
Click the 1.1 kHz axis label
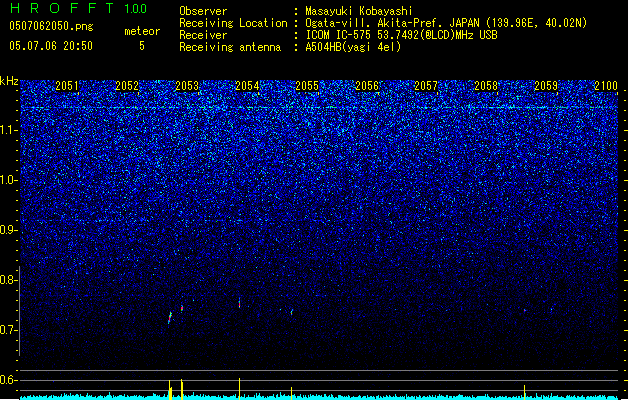9,130
